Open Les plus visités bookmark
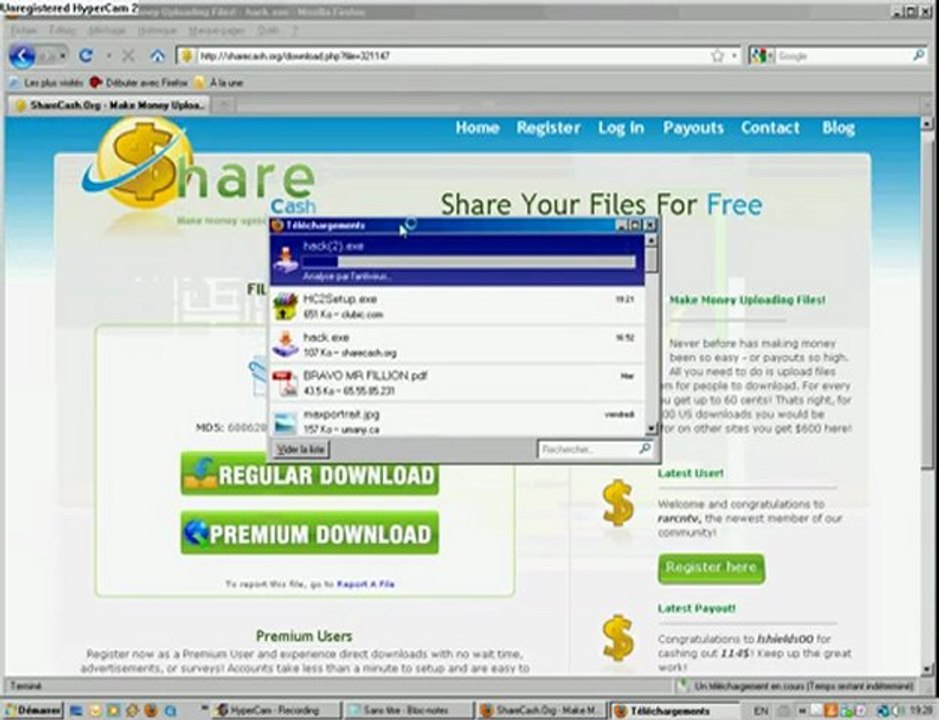This screenshot has height=720, width=939. pyautogui.click(x=46, y=82)
